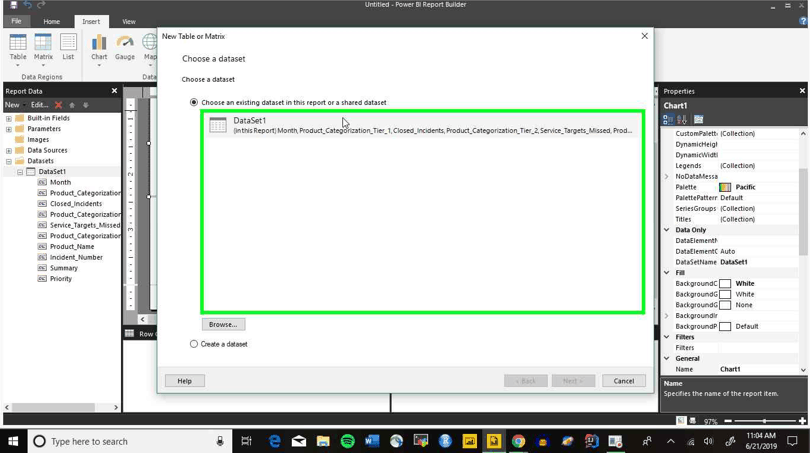Expand the Built-in Fields folder
Image resolution: width=810 pixels, height=454 pixels.
point(9,118)
